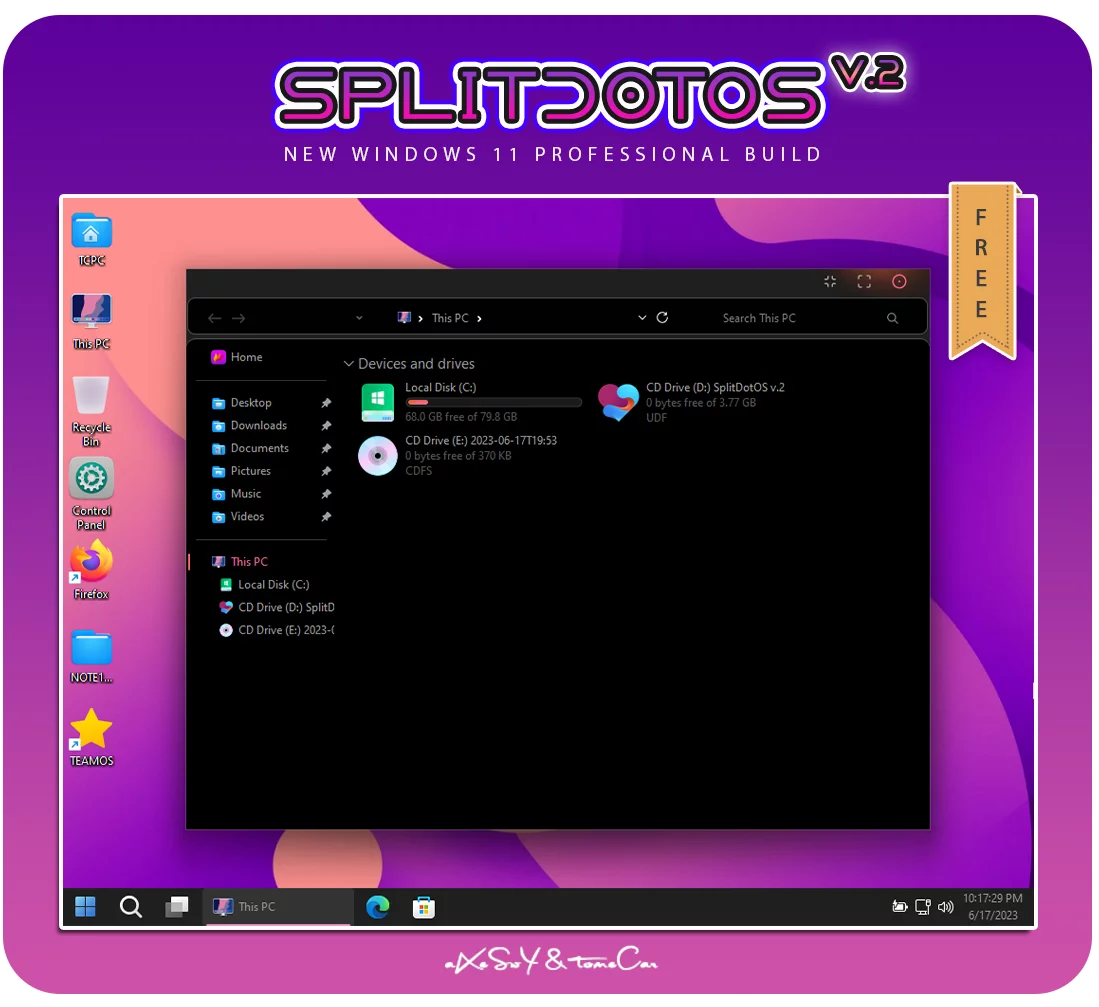Click the CD Drive (E:) 2023-06-17T19:53 label
1099x1007 pixels.
(481, 441)
